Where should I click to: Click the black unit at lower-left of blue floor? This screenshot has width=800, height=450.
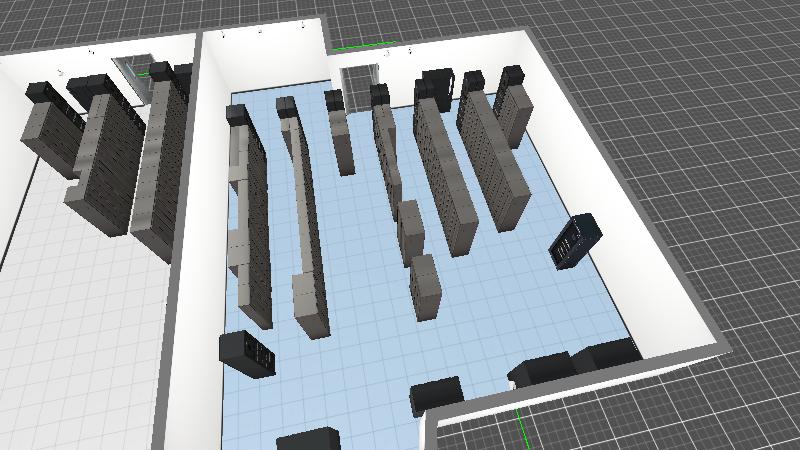pyautogui.click(x=246, y=352)
